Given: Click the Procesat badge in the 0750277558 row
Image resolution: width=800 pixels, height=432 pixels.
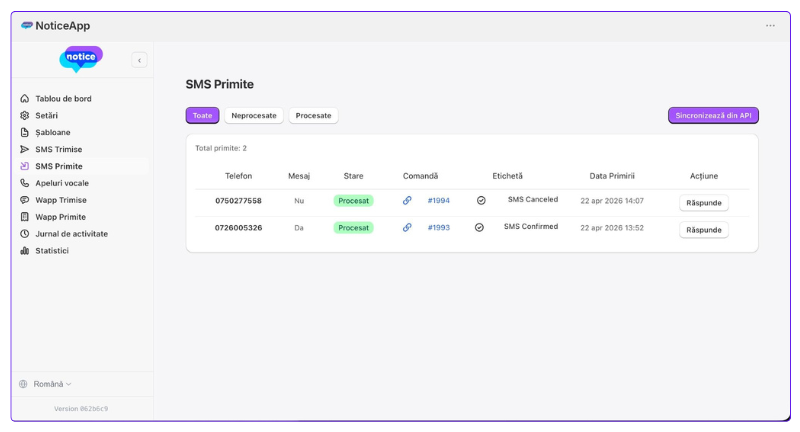Looking at the screenshot, I should tap(354, 200).
